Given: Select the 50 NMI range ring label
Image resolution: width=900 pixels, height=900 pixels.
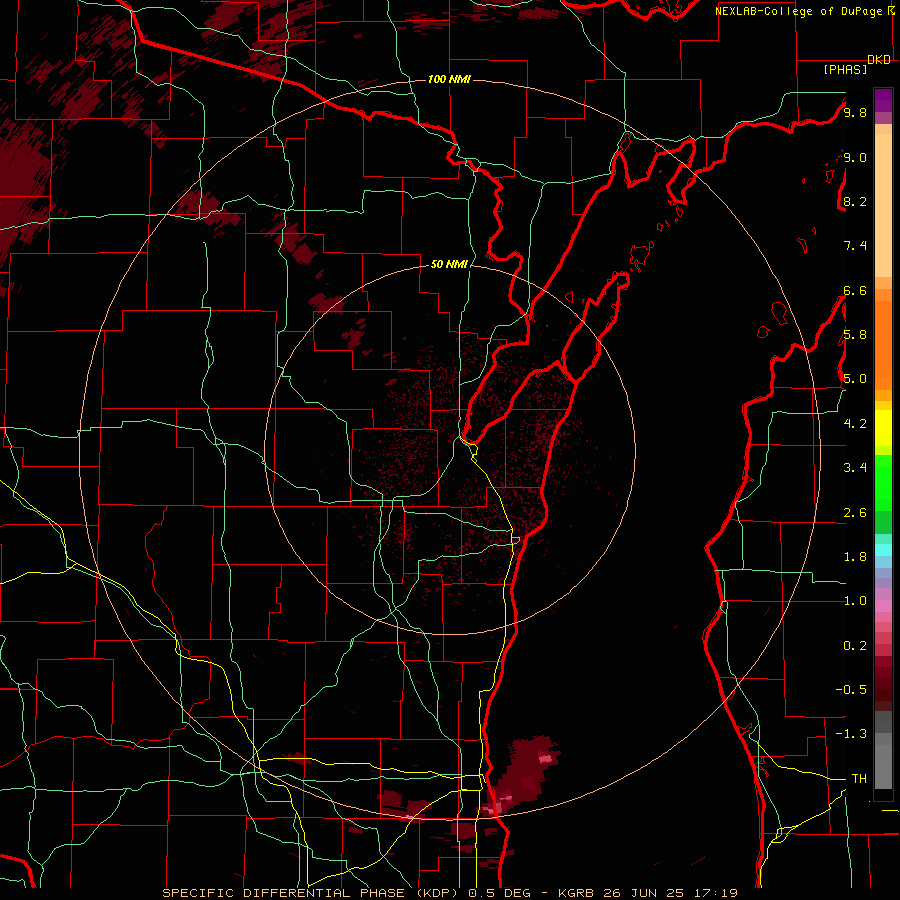Looking at the screenshot, I should (x=449, y=264).
